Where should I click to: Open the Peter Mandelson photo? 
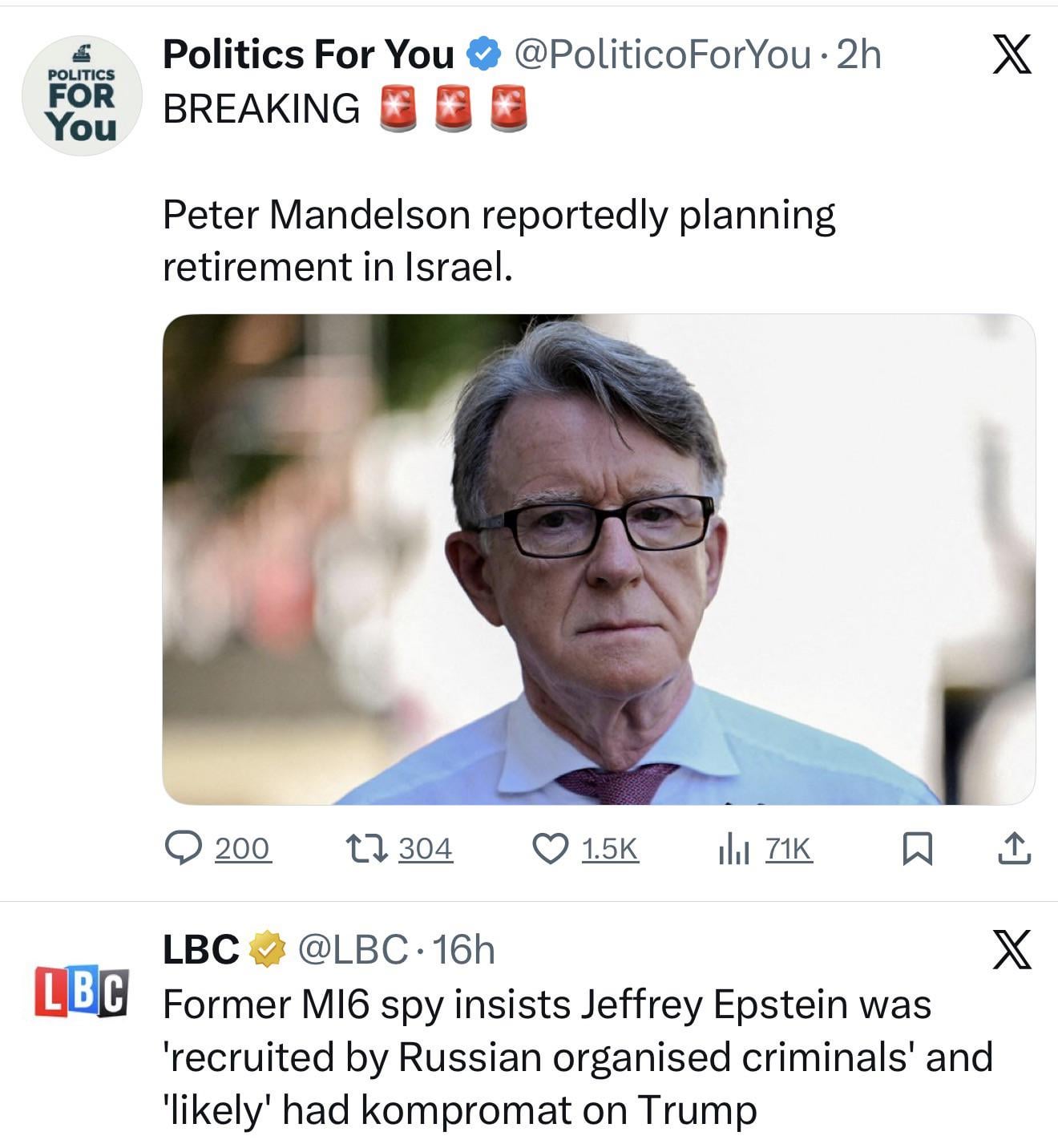point(598,559)
